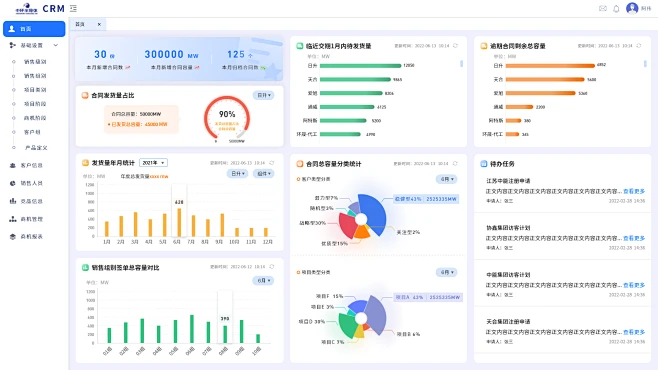Screen dimensions: 658x370
Task: Collapse the 基础设置 menu chevron
Action: 55,45
